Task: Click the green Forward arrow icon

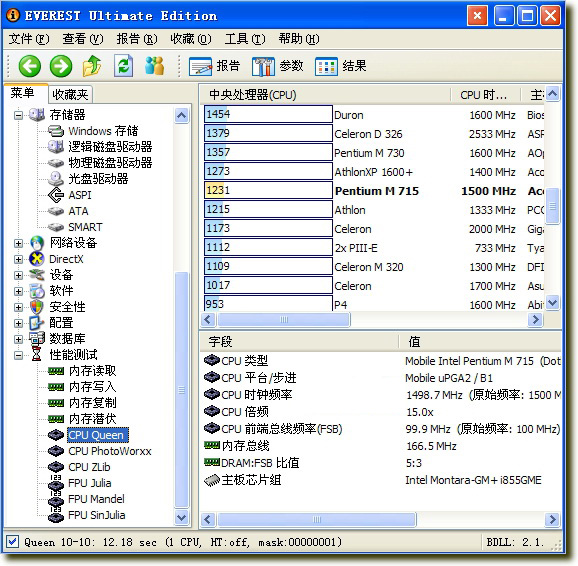Action: pyautogui.click(x=61, y=66)
